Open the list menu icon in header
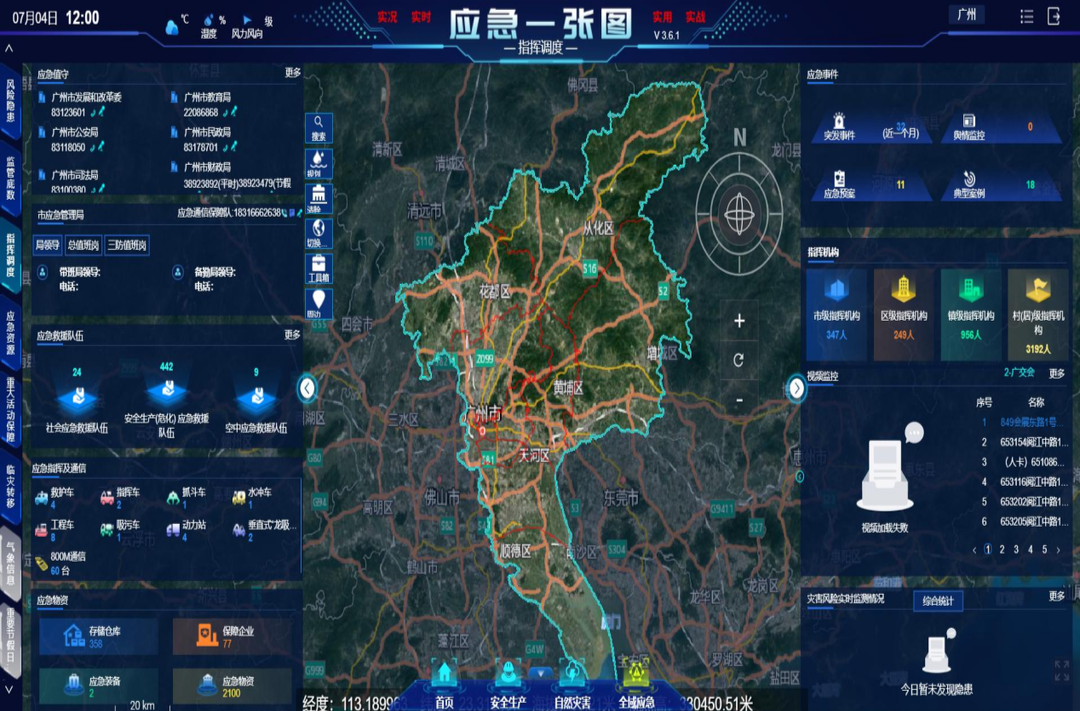This screenshot has width=1080, height=711. 1027,16
